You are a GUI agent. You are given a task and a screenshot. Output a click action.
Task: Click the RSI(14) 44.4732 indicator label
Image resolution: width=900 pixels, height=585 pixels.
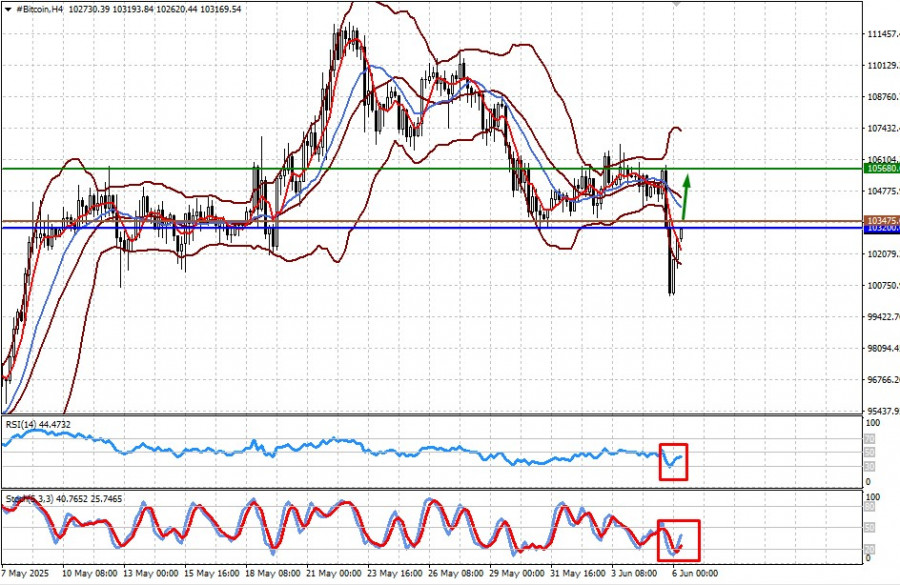click(38, 424)
